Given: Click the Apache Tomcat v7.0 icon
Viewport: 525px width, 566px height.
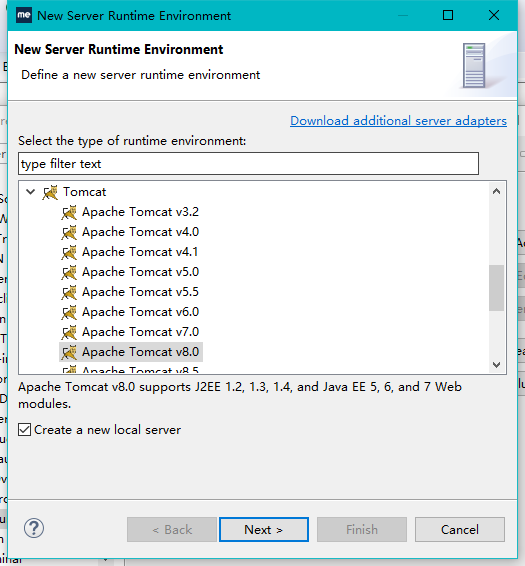Looking at the screenshot, I should pos(69,332).
